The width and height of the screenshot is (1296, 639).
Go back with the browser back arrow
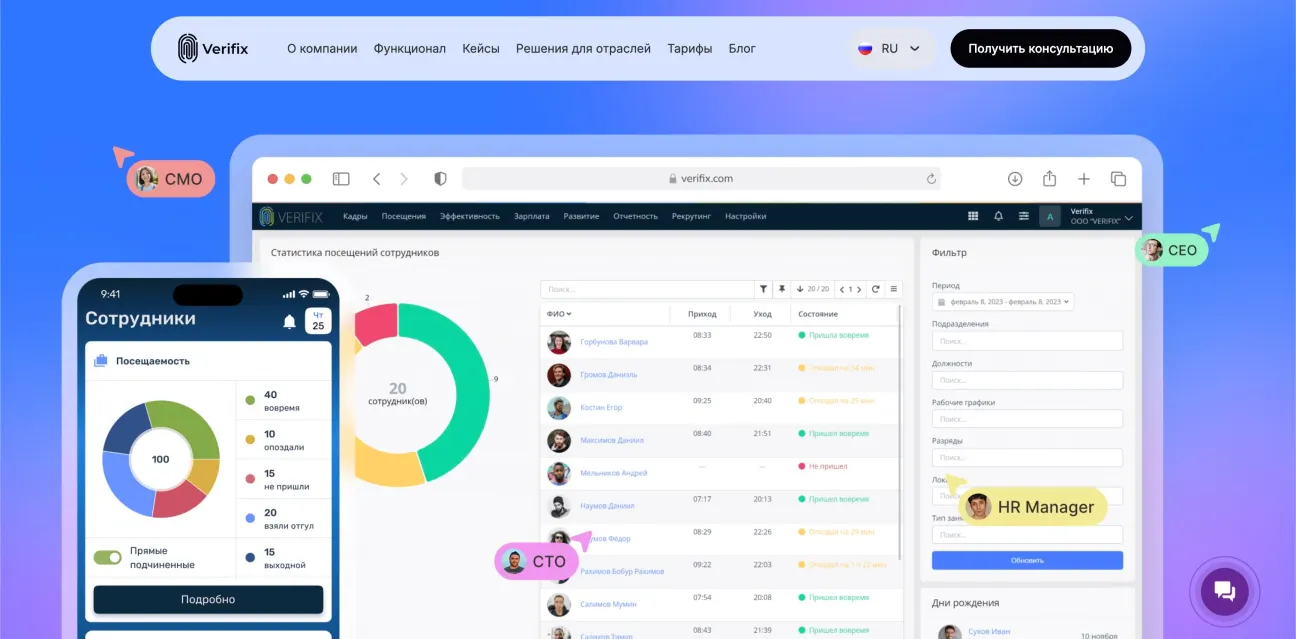pos(376,179)
